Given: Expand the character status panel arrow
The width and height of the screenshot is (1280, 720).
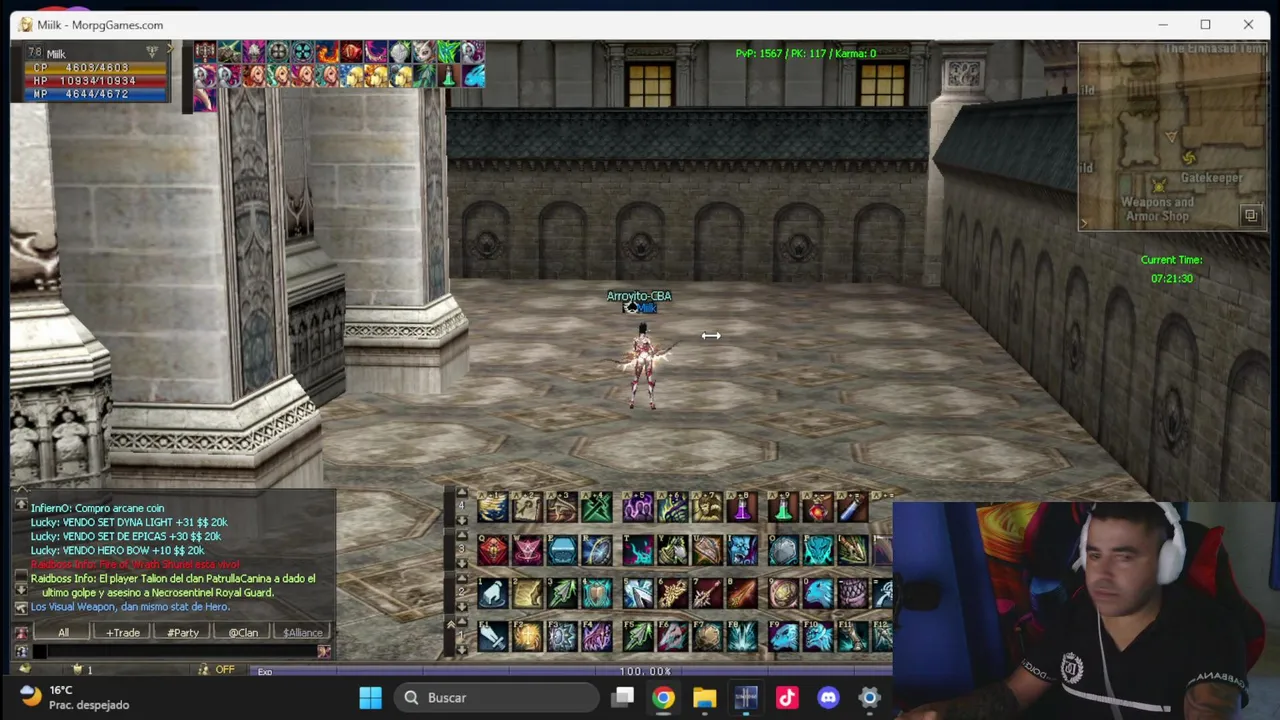Looking at the screenshot, I should 170,49.
